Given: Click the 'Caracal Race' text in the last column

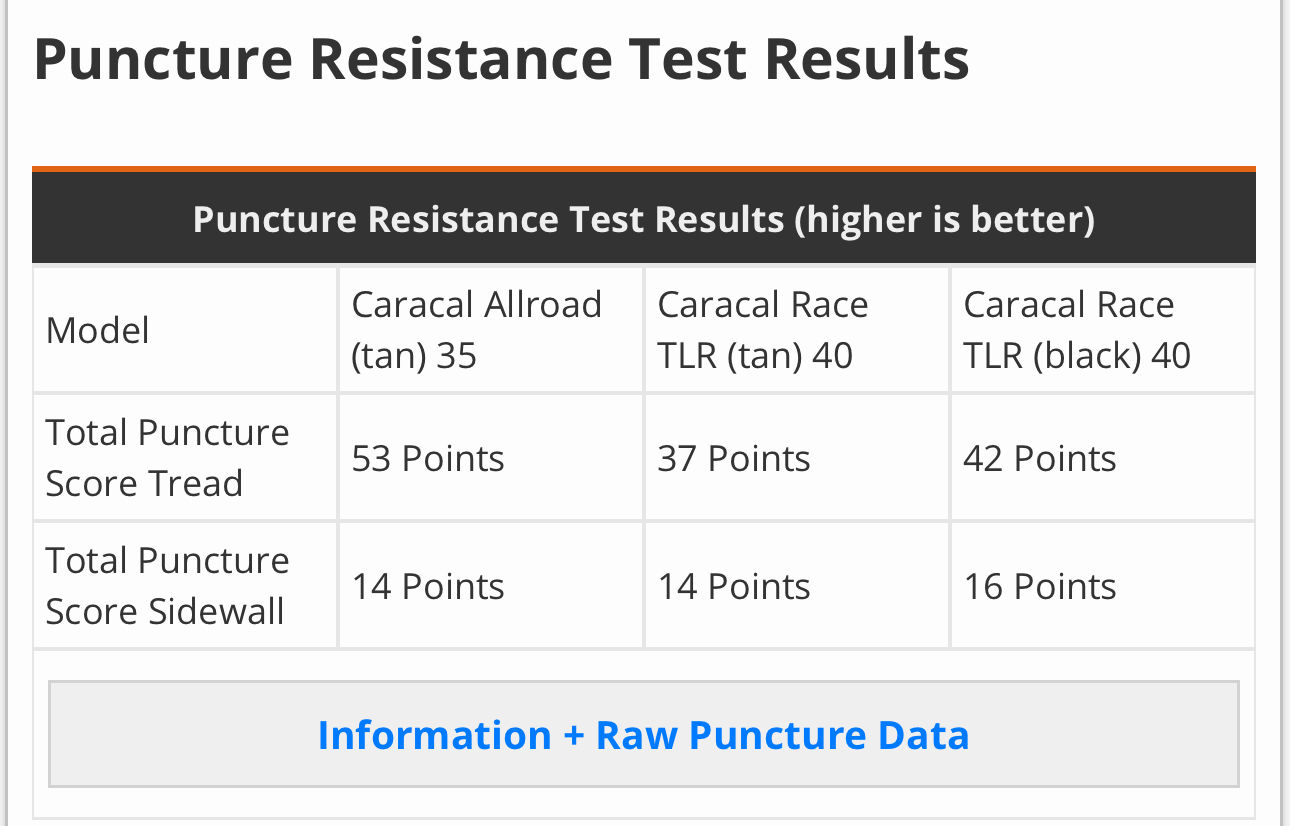Looking at the screenshot, I should point(1068,304).
